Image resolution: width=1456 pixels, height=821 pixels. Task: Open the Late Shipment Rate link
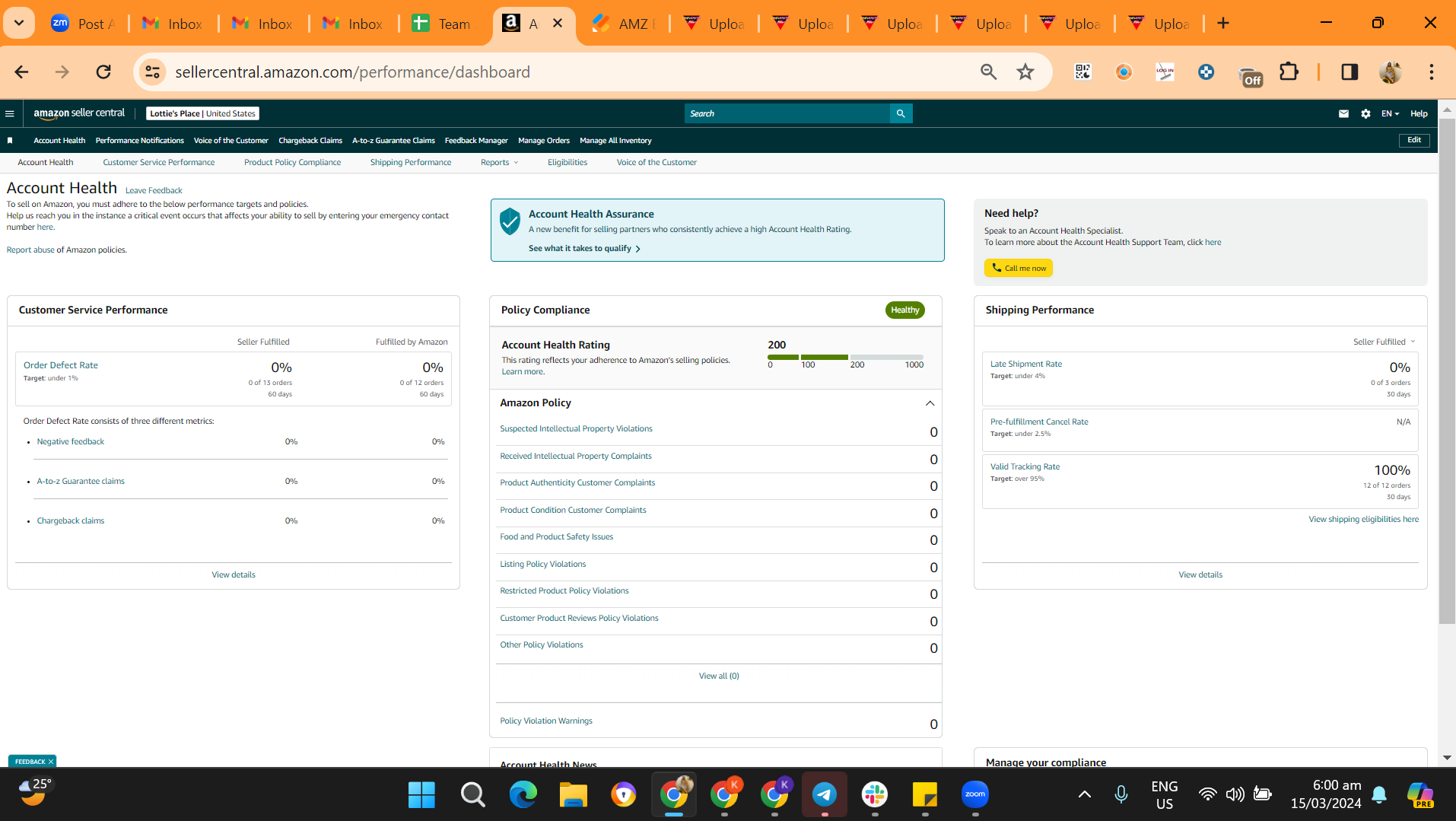(x=1026, y=364)
